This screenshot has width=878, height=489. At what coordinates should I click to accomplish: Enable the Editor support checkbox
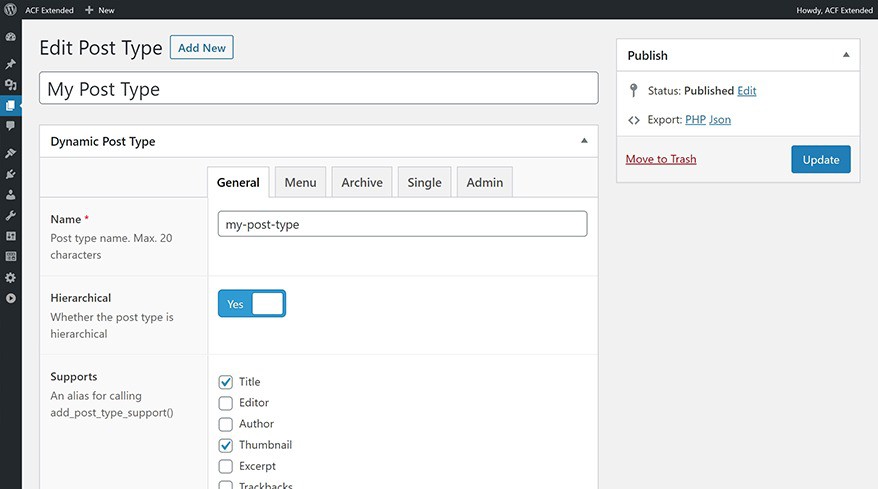point(225,403)
